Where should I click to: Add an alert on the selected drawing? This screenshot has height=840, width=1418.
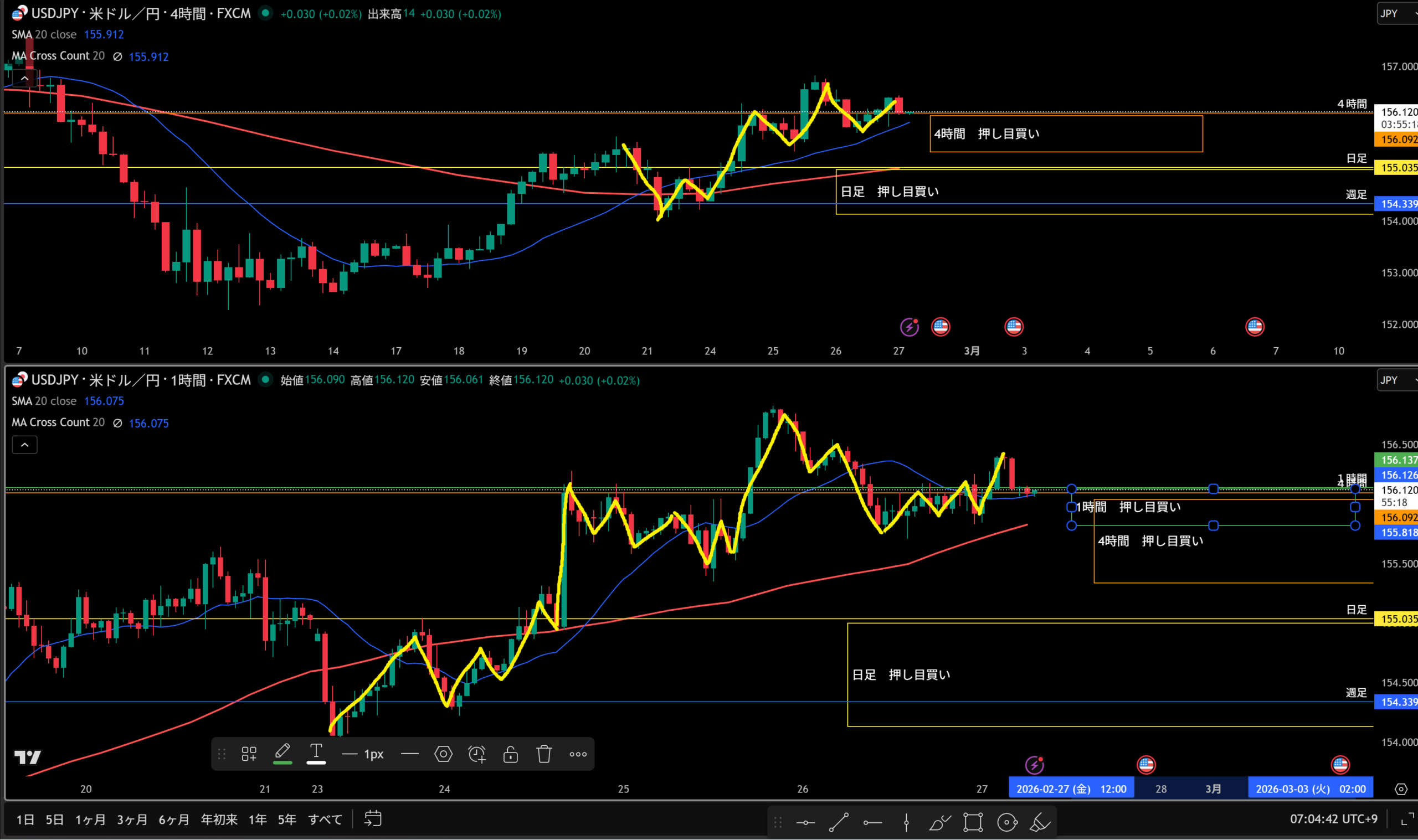click(476, 754)
